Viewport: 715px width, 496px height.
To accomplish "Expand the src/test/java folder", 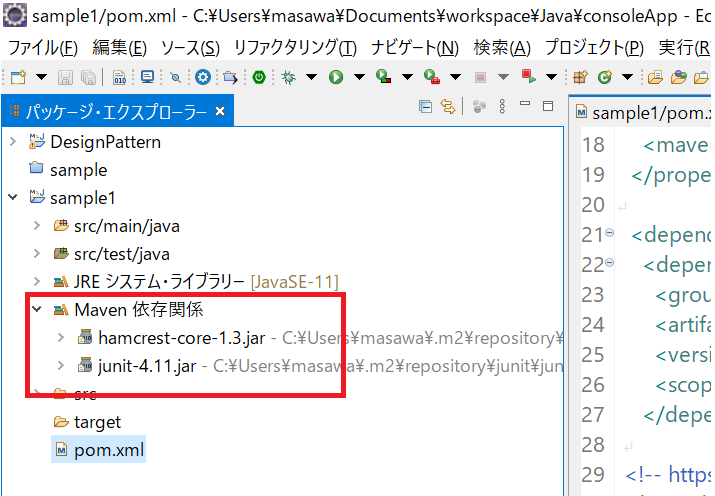I will tap(37, 253).
